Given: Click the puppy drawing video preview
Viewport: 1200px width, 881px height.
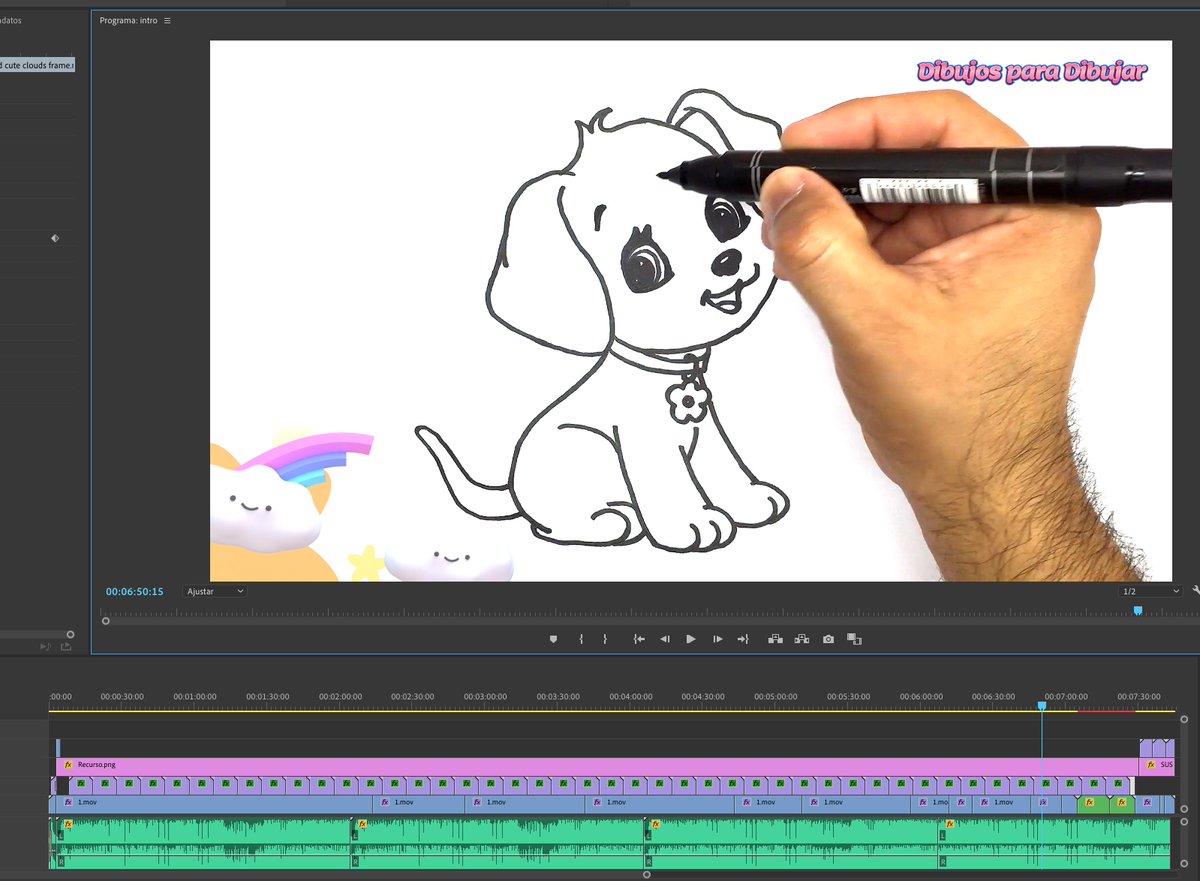Looking at the screenshot, I should pos(690,310).
